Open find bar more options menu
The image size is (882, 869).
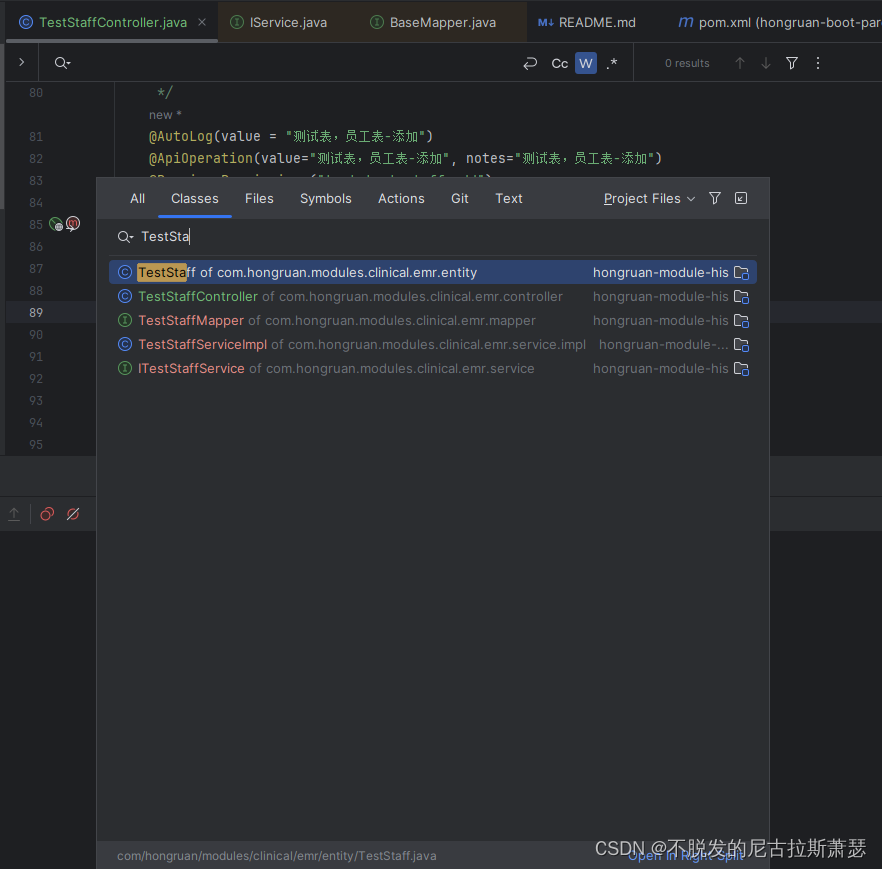[x=818, y=63]
